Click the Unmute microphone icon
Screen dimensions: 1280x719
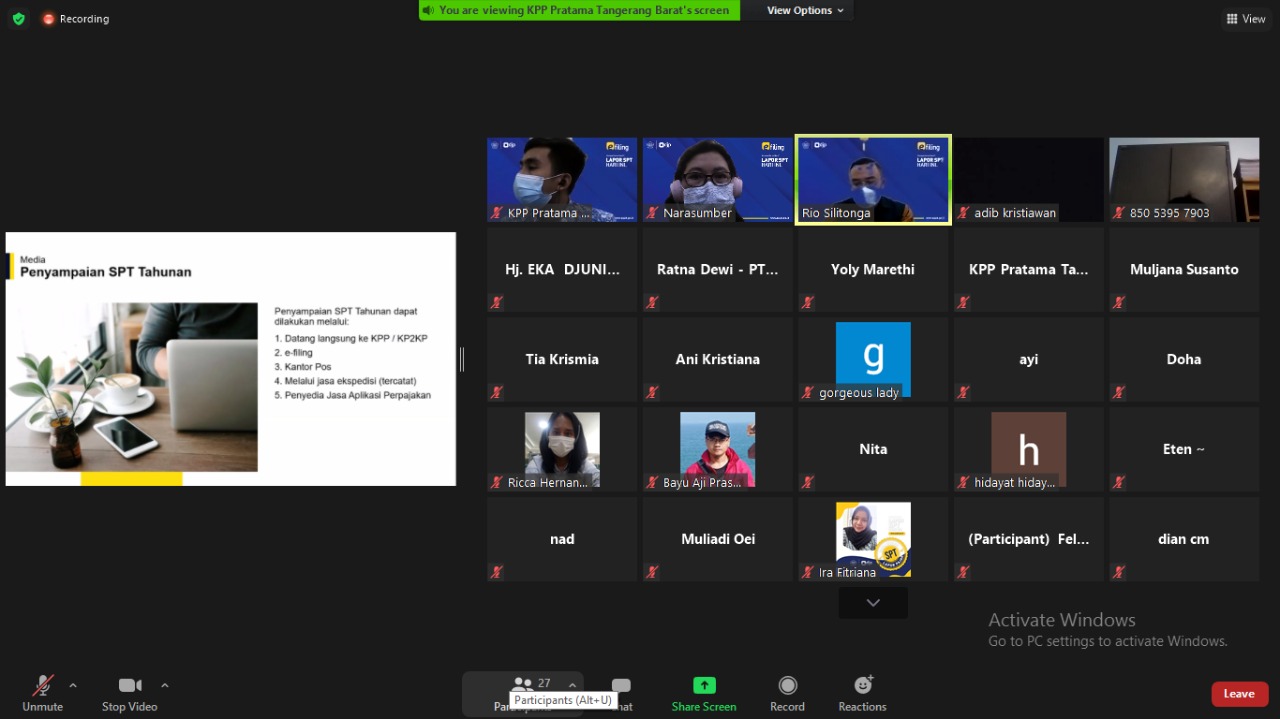42,686
